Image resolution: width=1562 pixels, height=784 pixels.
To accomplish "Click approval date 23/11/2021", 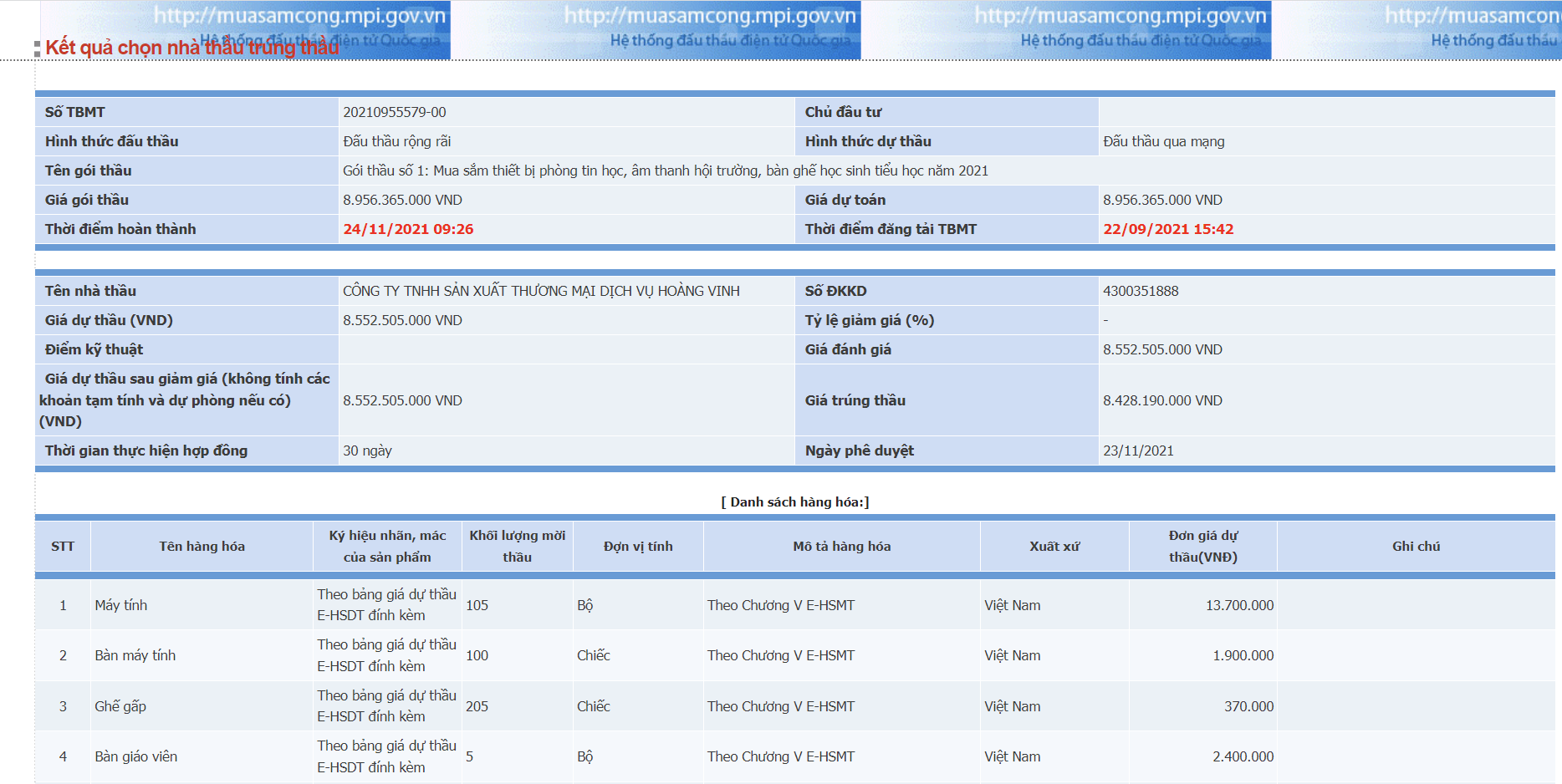I will coord(1138,451).
